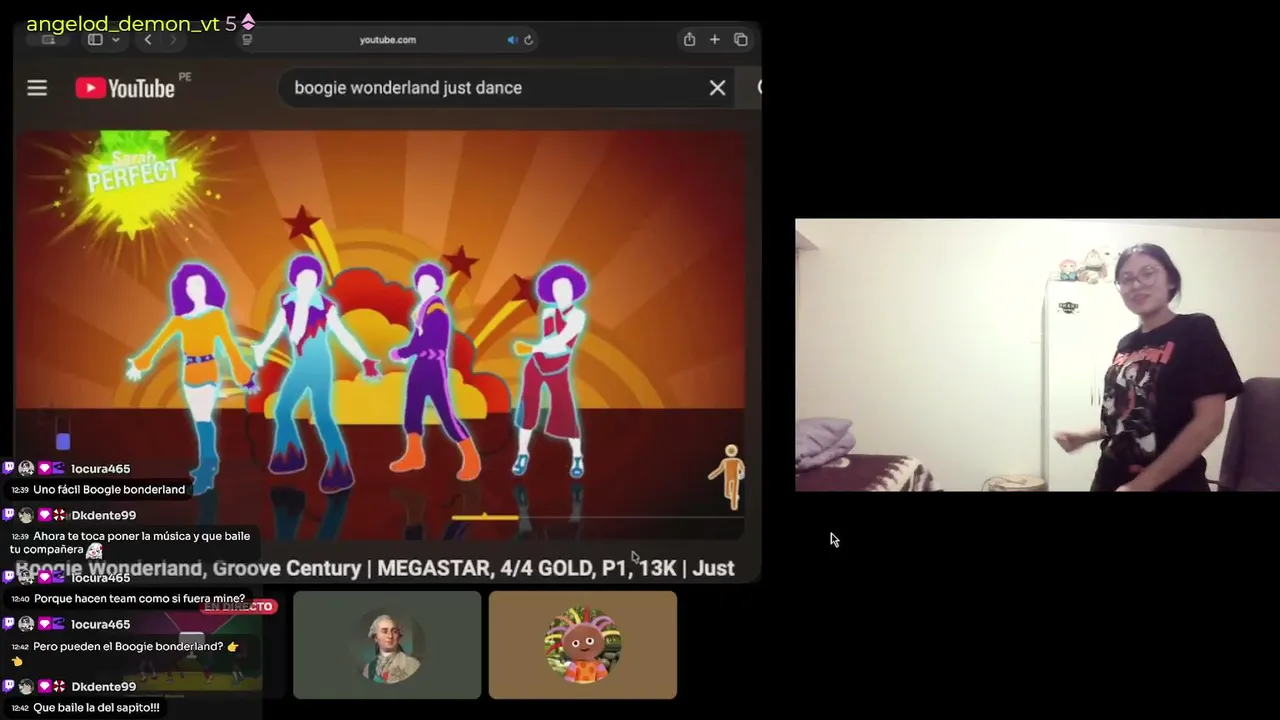This screenshot has height=720, width=1280.
Task: Click the webcam feed of the streamer
Action: (x=1037, y=355)
